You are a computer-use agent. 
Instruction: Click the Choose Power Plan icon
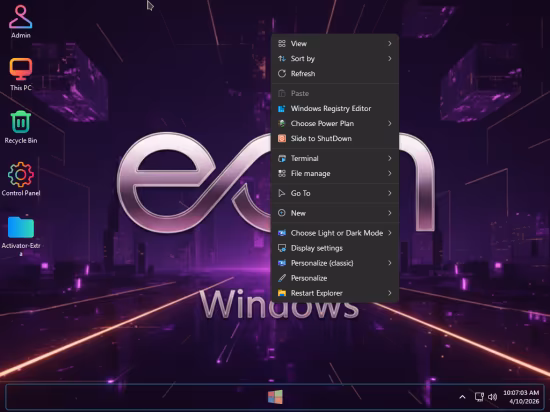click(282, 123)
